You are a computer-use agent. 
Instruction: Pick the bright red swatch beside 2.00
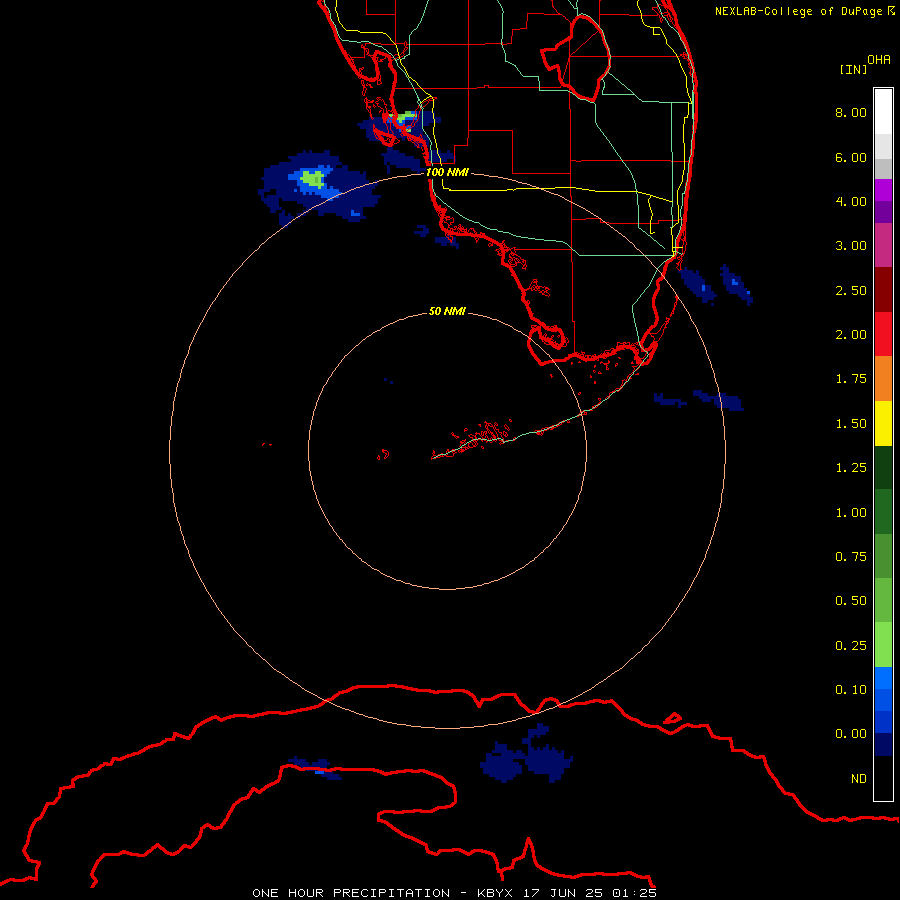tap(883, 334)
